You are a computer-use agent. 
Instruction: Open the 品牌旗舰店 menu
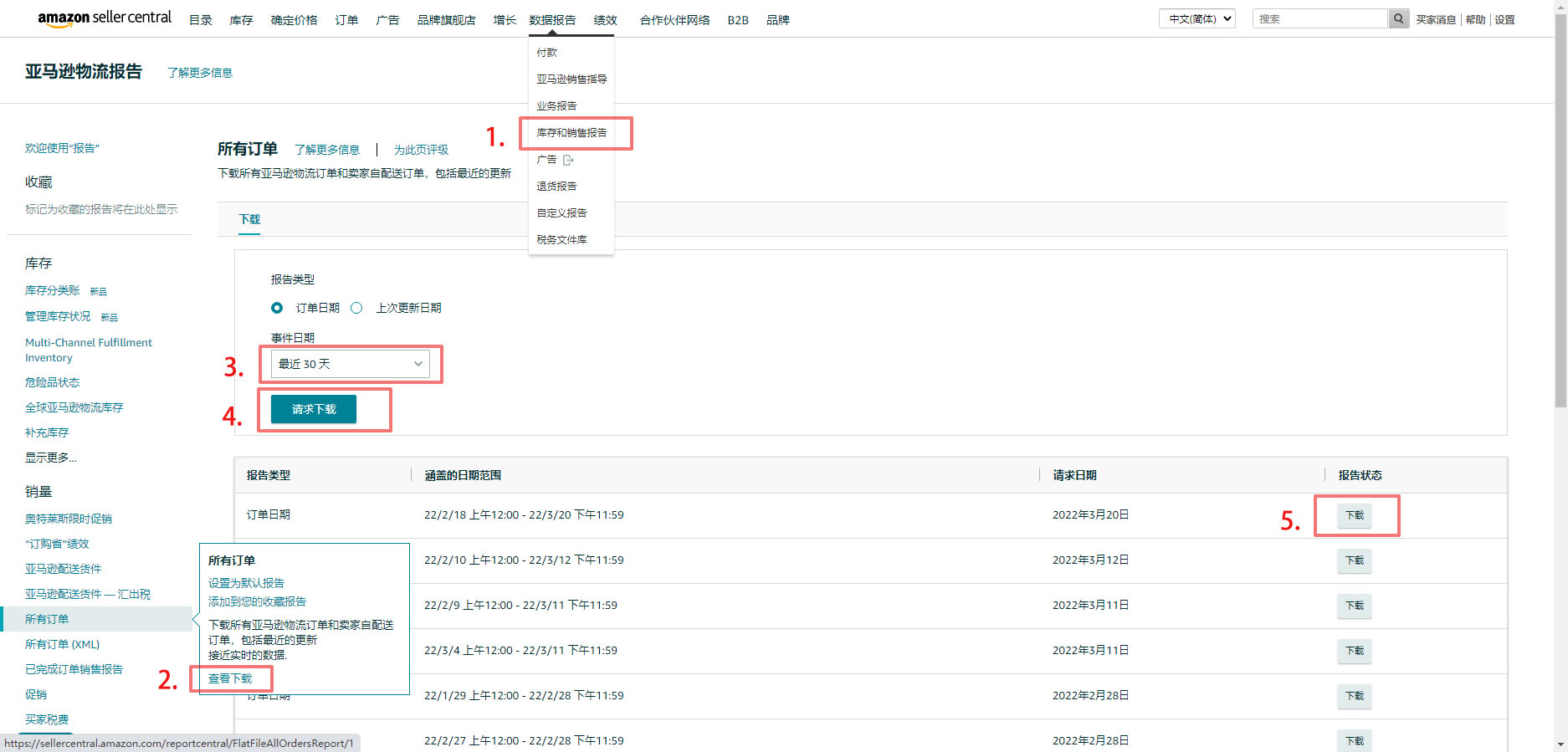coord(446,20)
